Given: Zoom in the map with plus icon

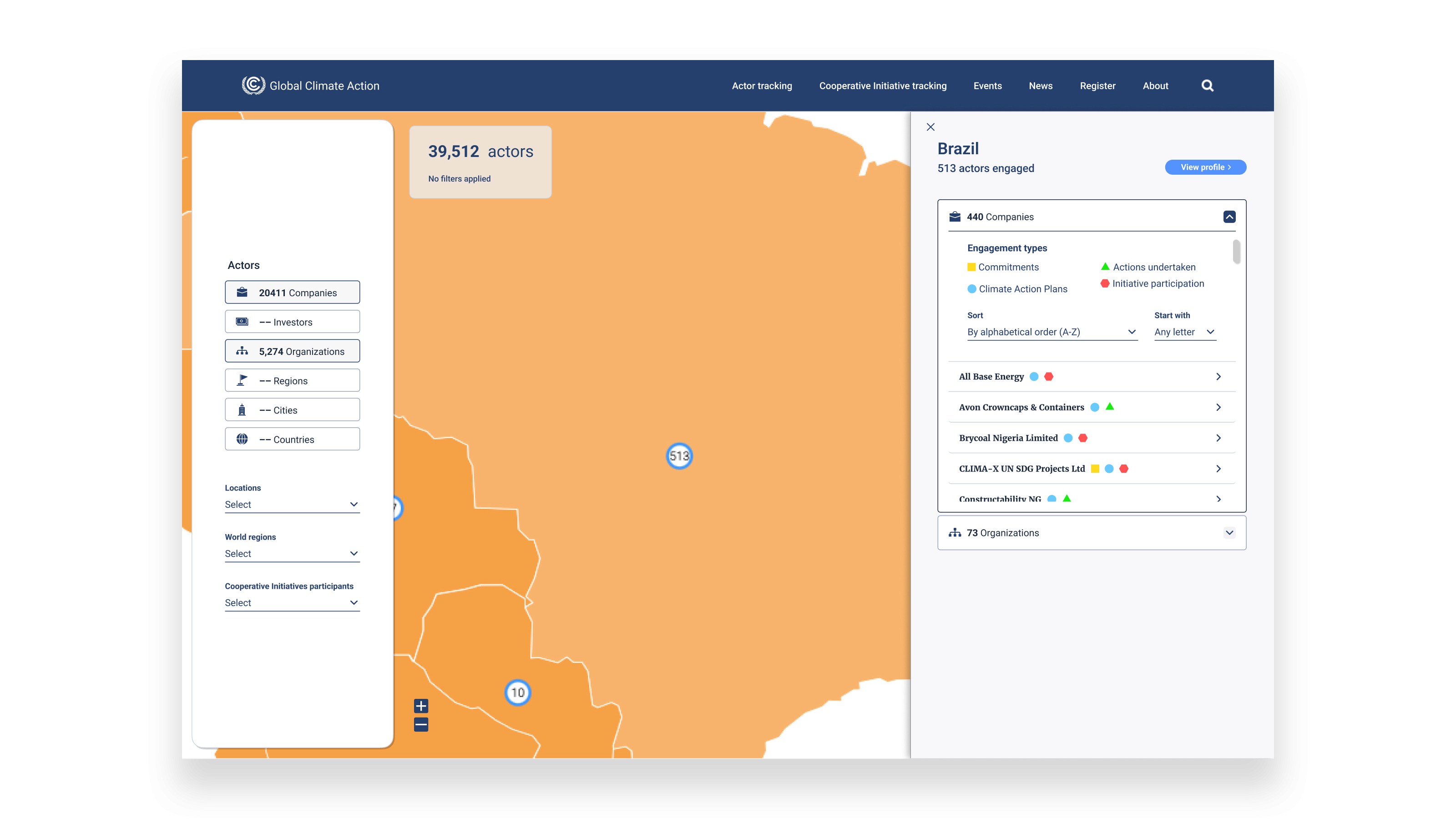Looking at the screenshot, I should [421, 706].
